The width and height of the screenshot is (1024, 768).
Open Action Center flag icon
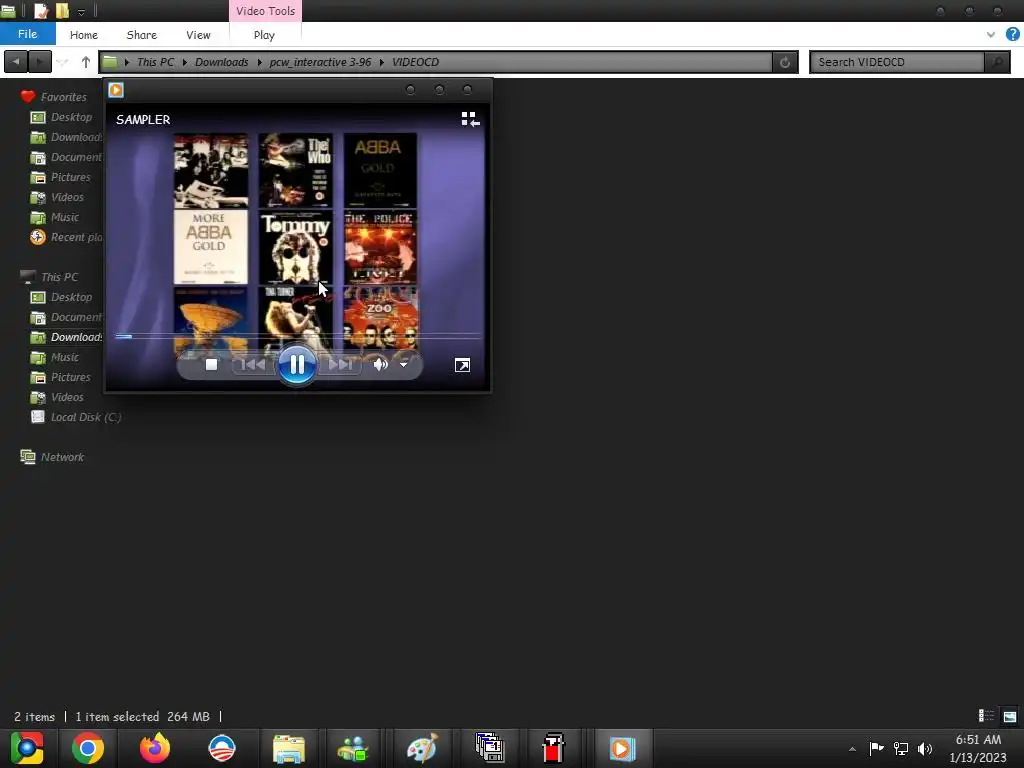point(876,748)
